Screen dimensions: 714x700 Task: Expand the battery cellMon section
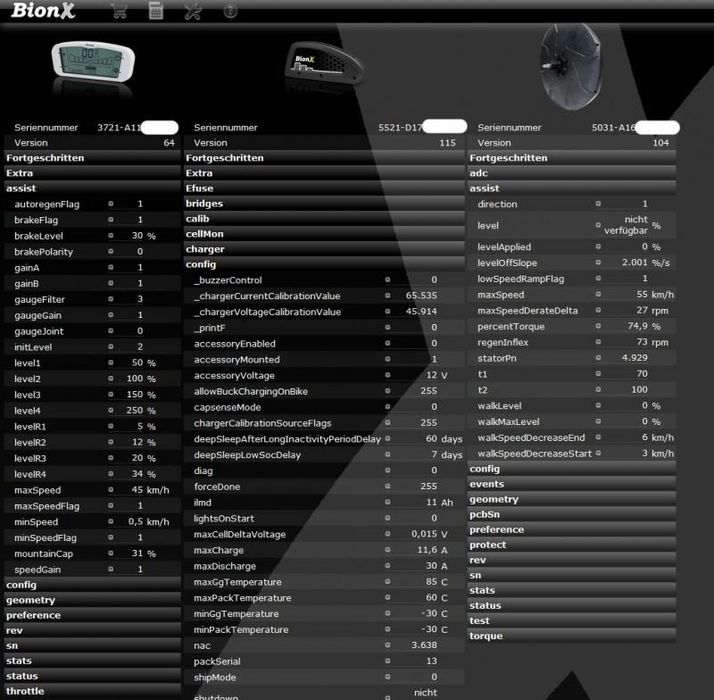[324, 234]
